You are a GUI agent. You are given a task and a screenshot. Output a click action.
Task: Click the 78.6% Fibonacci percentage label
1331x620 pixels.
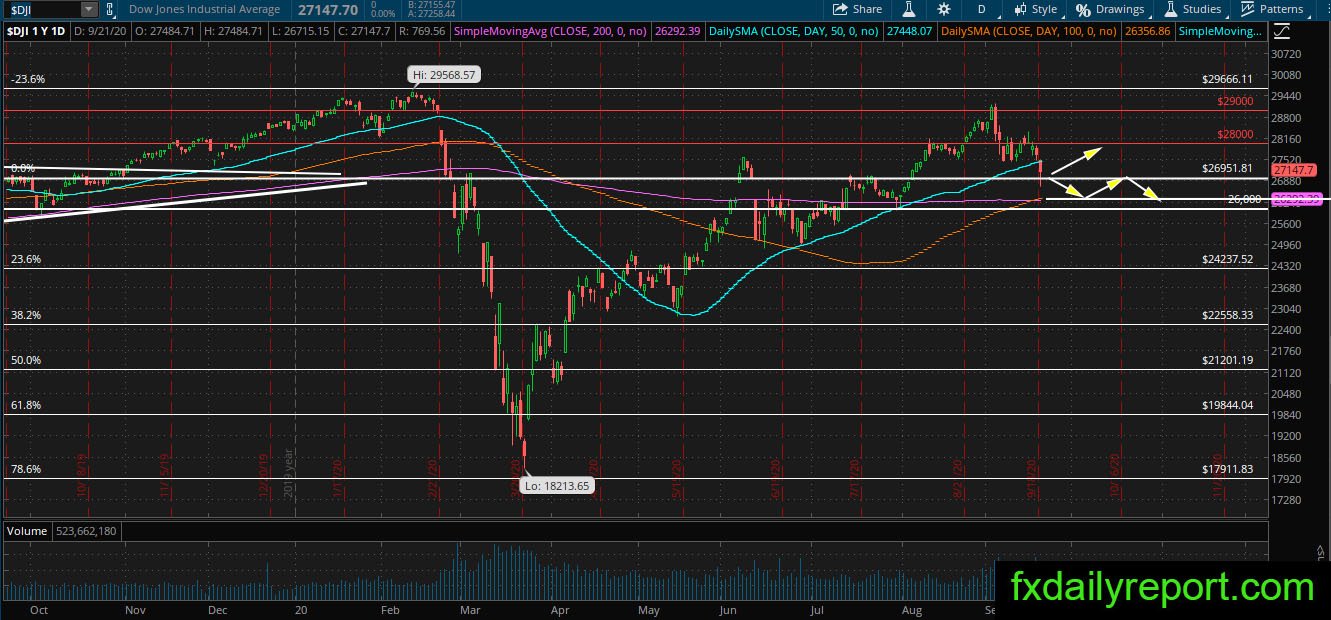25,469
